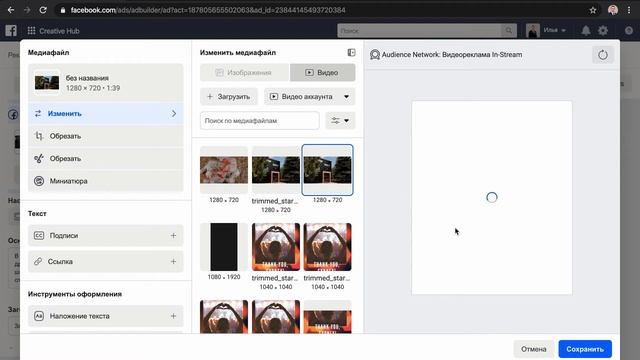Open the Изменить media option
This screenshot has width=640, height=360.
[106, 113]
